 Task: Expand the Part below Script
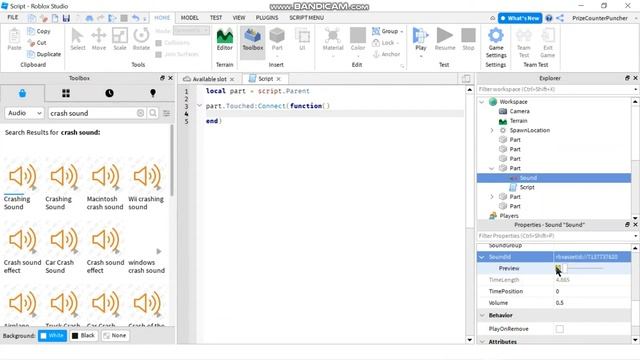(x=492, y=197)
